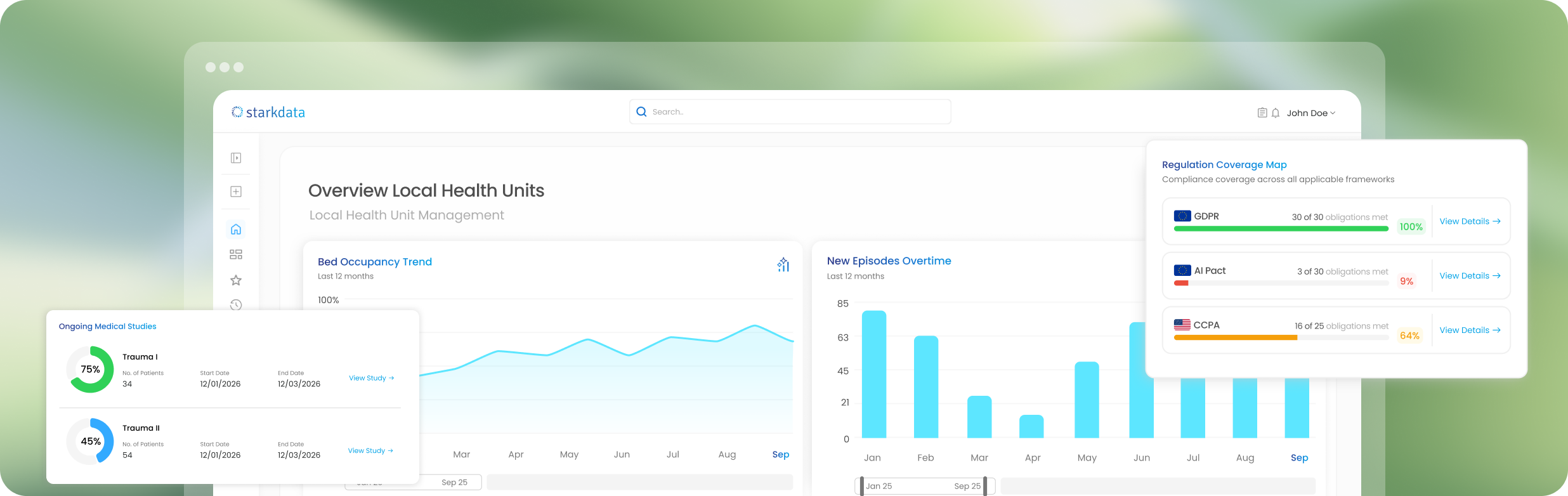Expand the John Doe user menu

[1311, 113]
